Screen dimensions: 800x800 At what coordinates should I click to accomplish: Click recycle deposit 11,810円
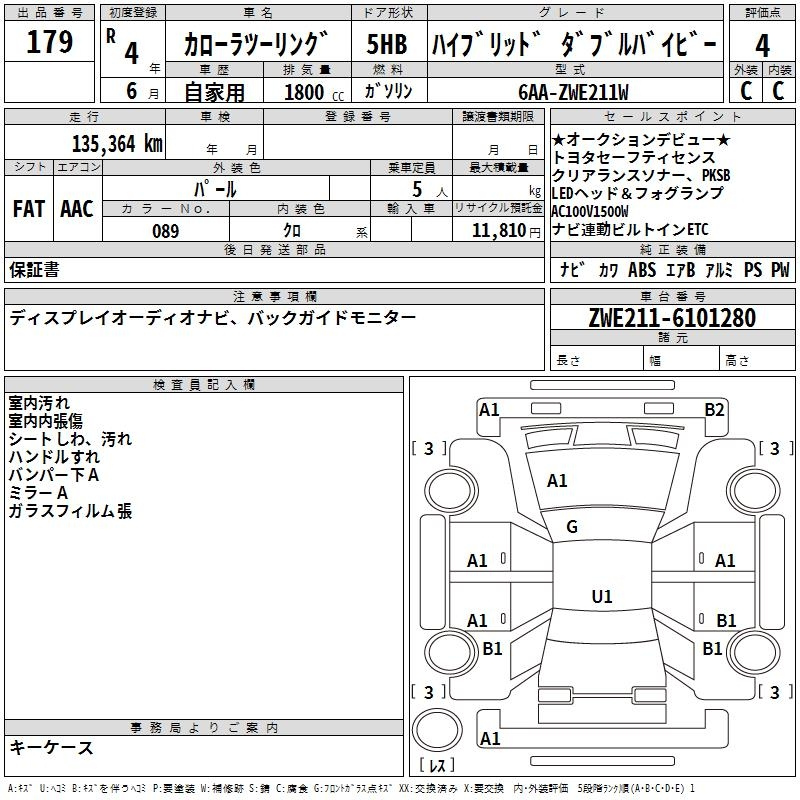point(506,231)
